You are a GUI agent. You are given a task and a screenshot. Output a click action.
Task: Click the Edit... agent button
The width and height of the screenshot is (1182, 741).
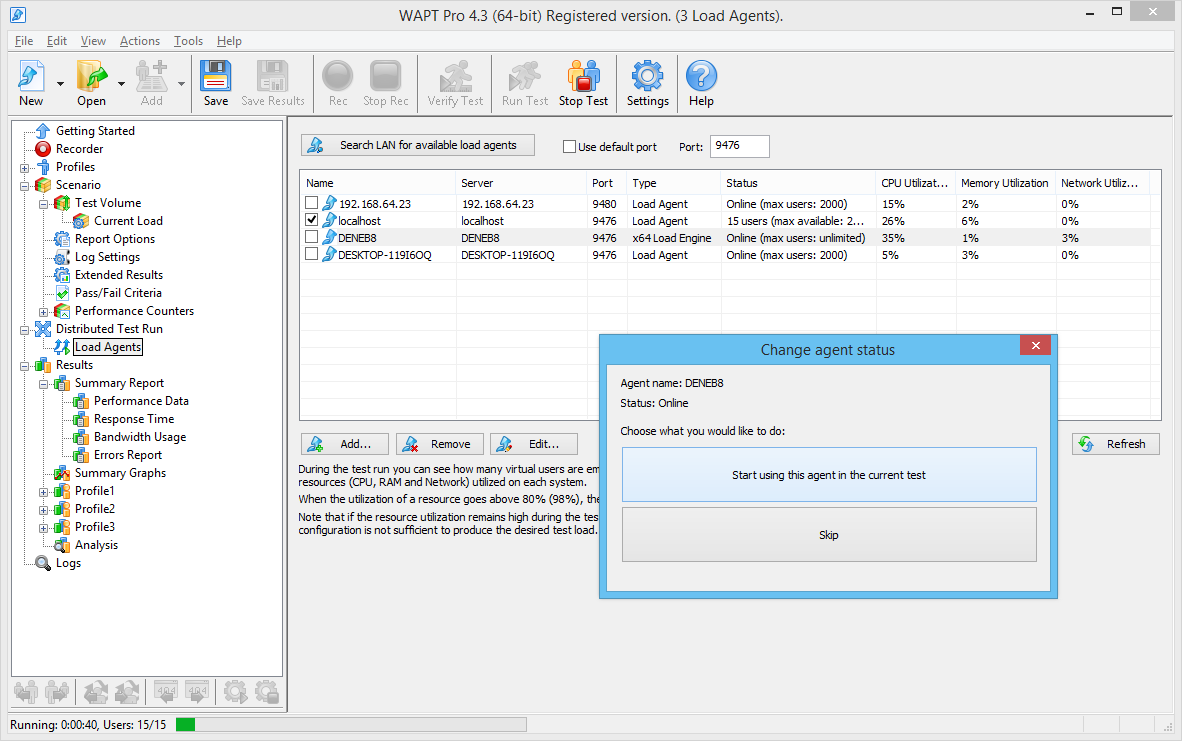pyautogui.click(x=534, y=444)
